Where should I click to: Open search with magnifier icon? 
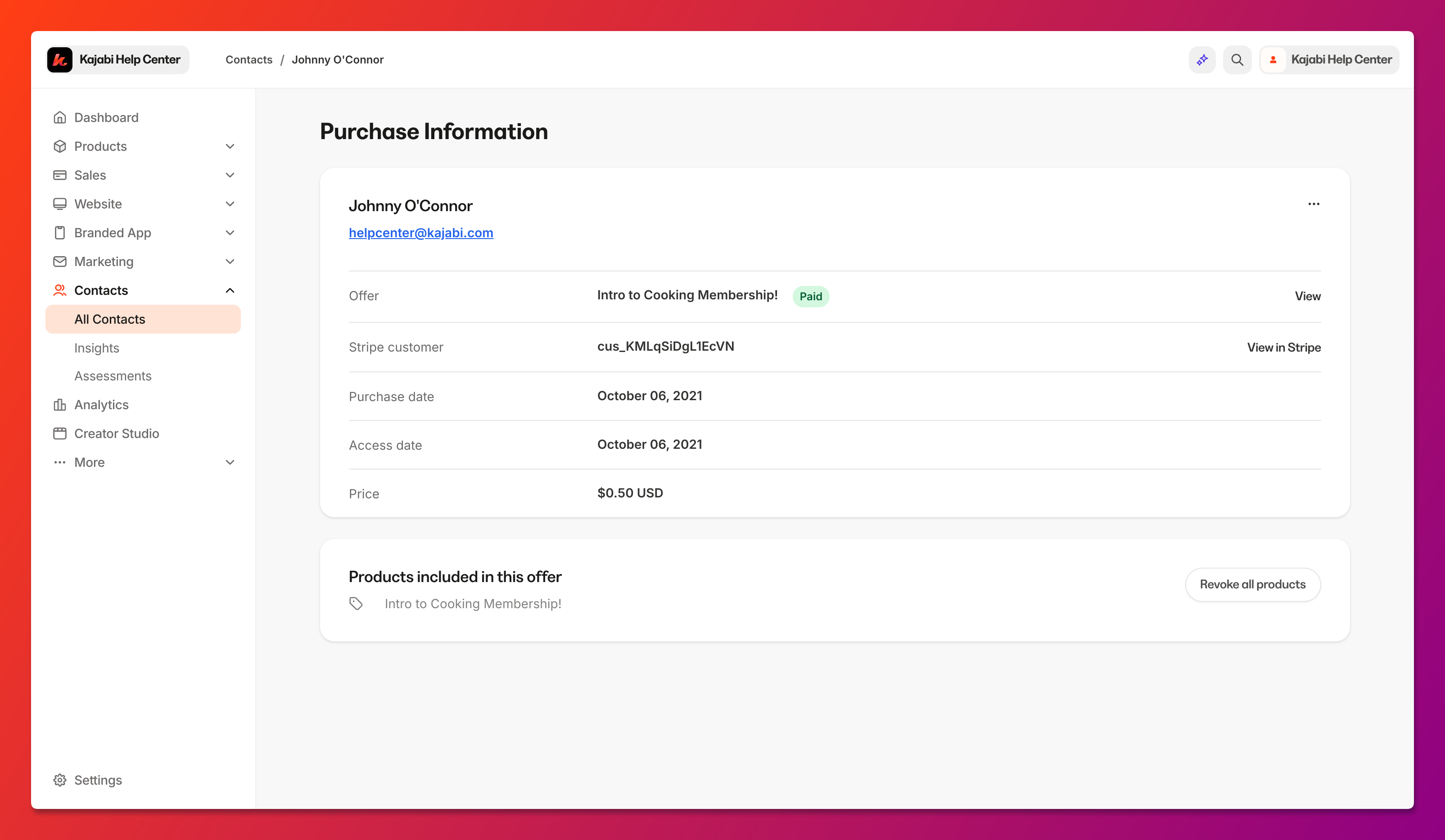1237,59
